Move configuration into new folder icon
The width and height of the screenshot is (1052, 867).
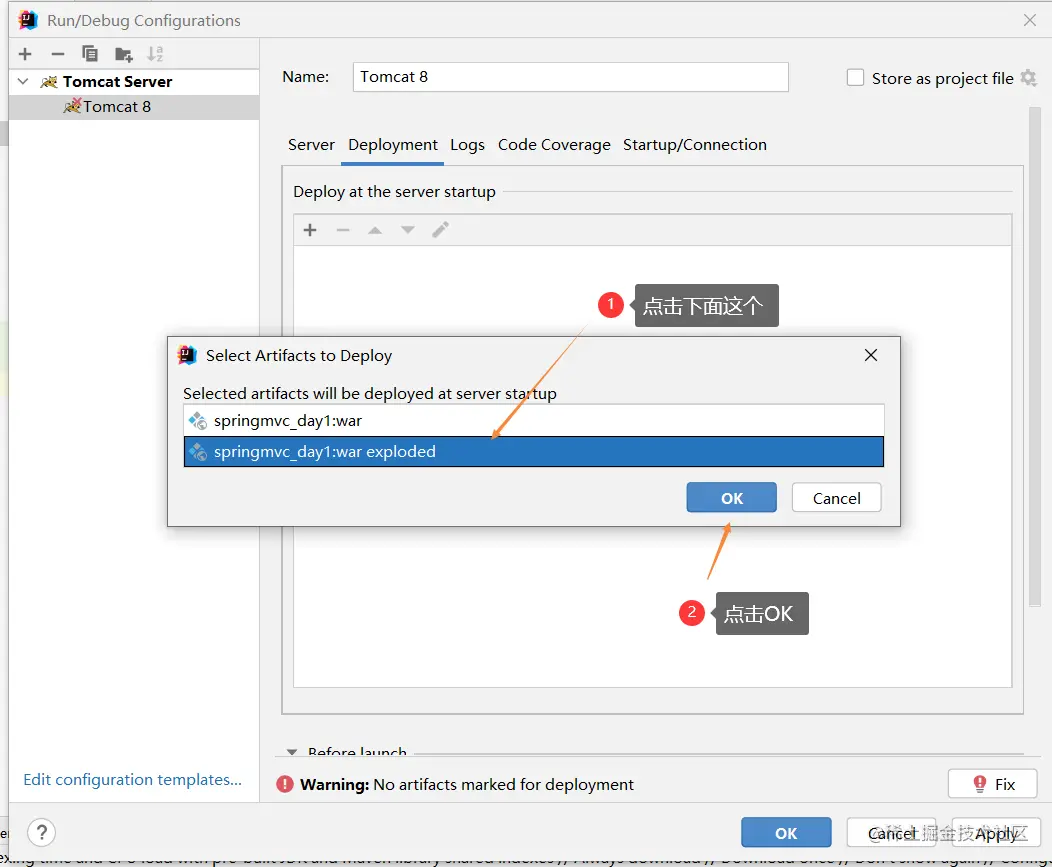pyautogui.click(x=123, y=54)
